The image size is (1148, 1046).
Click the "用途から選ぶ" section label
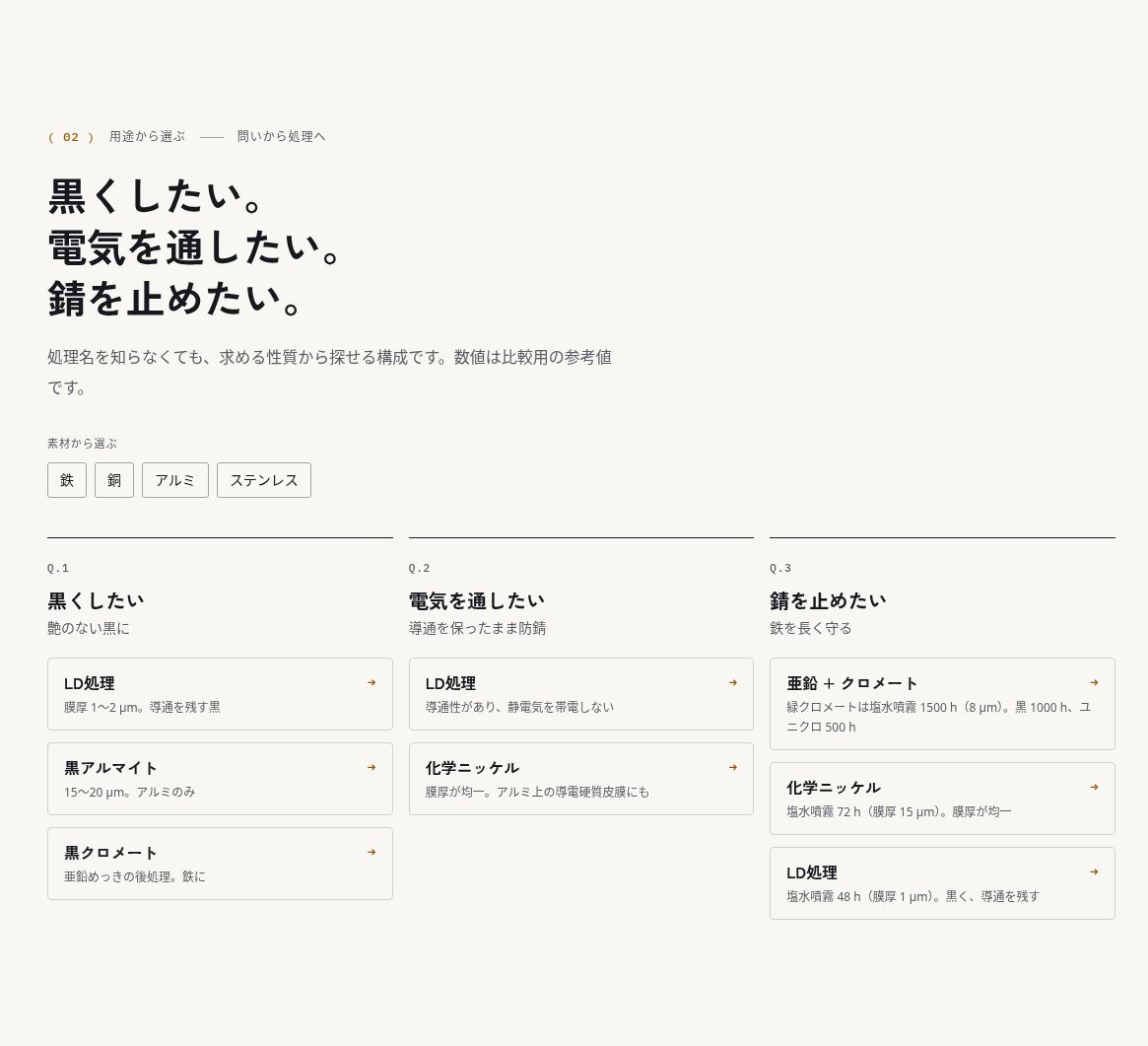click(147, 136)
